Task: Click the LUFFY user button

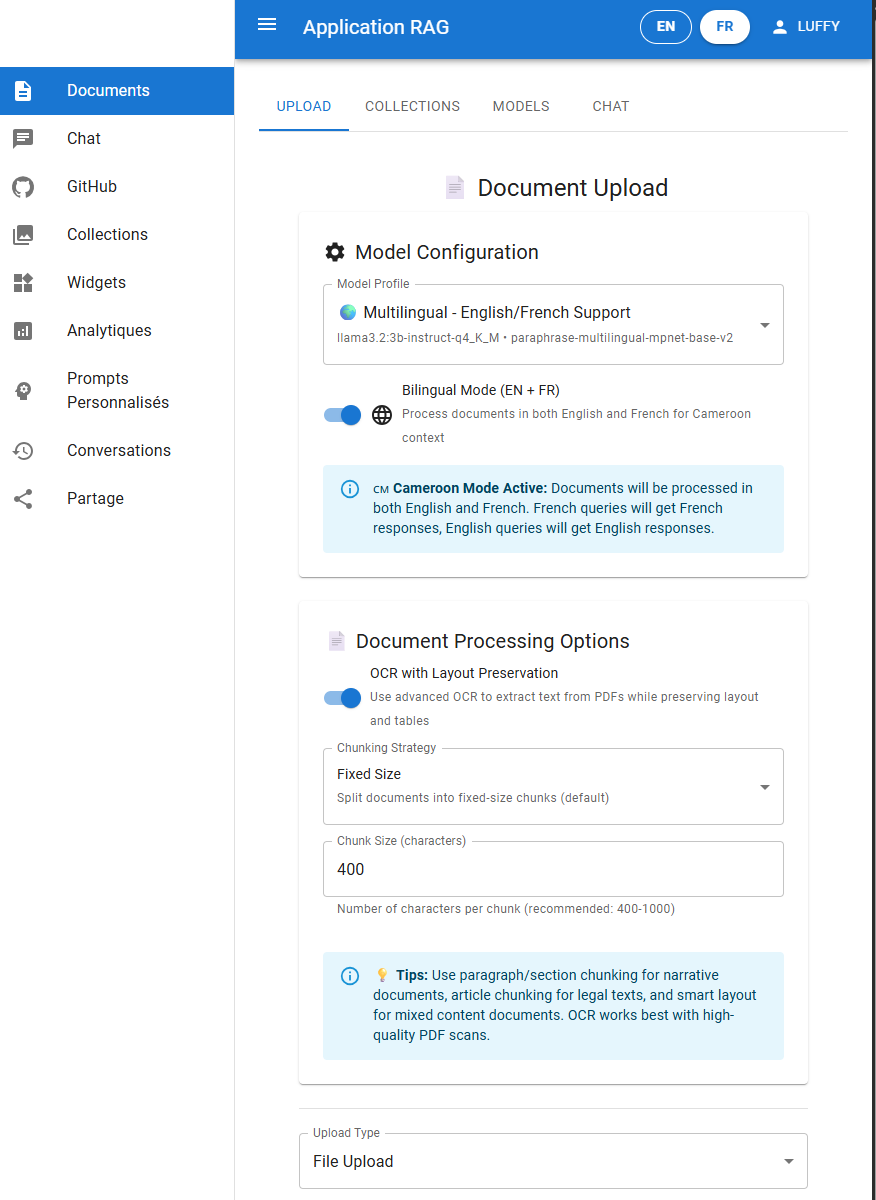Action: (806, 27)
